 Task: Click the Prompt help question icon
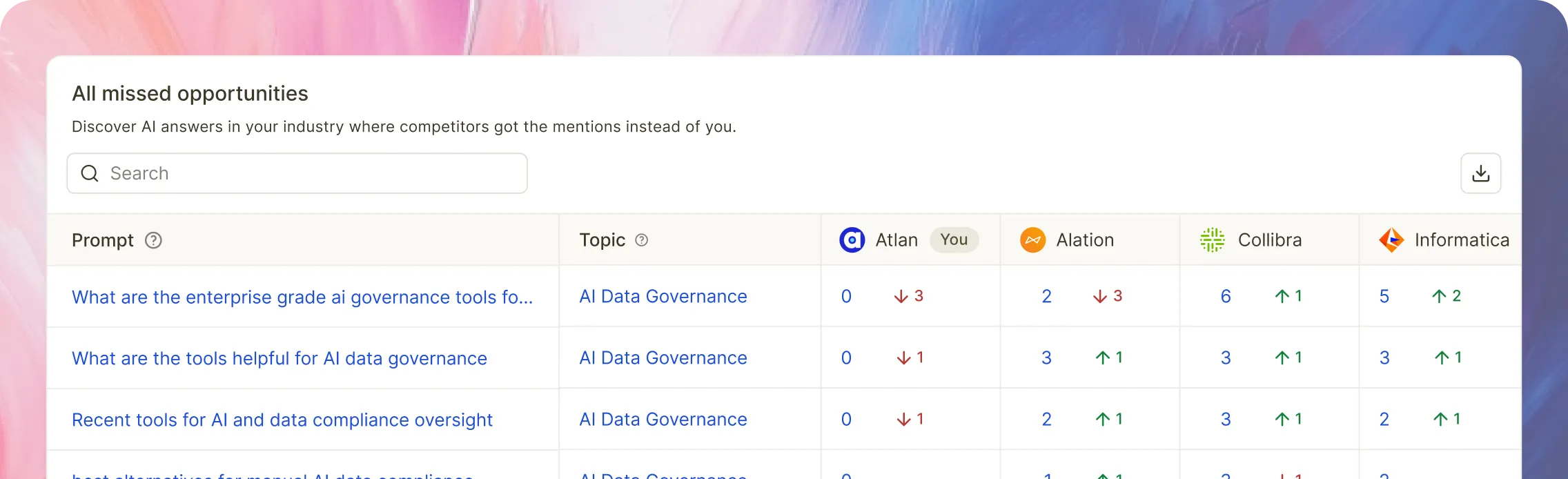coord(153,240)
